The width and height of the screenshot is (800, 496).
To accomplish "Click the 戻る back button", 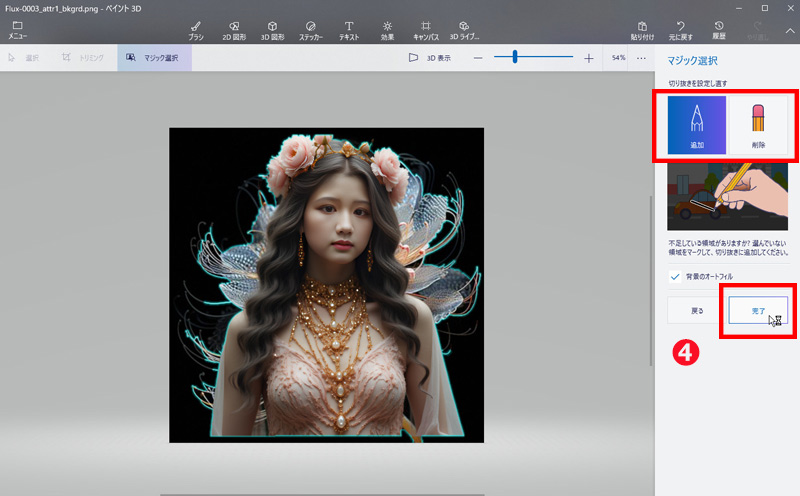I will point(696,310).
